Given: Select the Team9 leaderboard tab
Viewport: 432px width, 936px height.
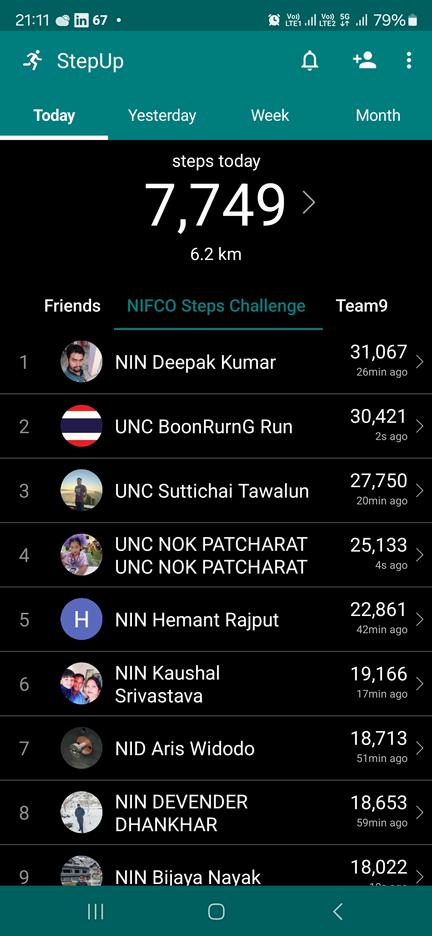Looking at the screenshot, I should (362, 306).
